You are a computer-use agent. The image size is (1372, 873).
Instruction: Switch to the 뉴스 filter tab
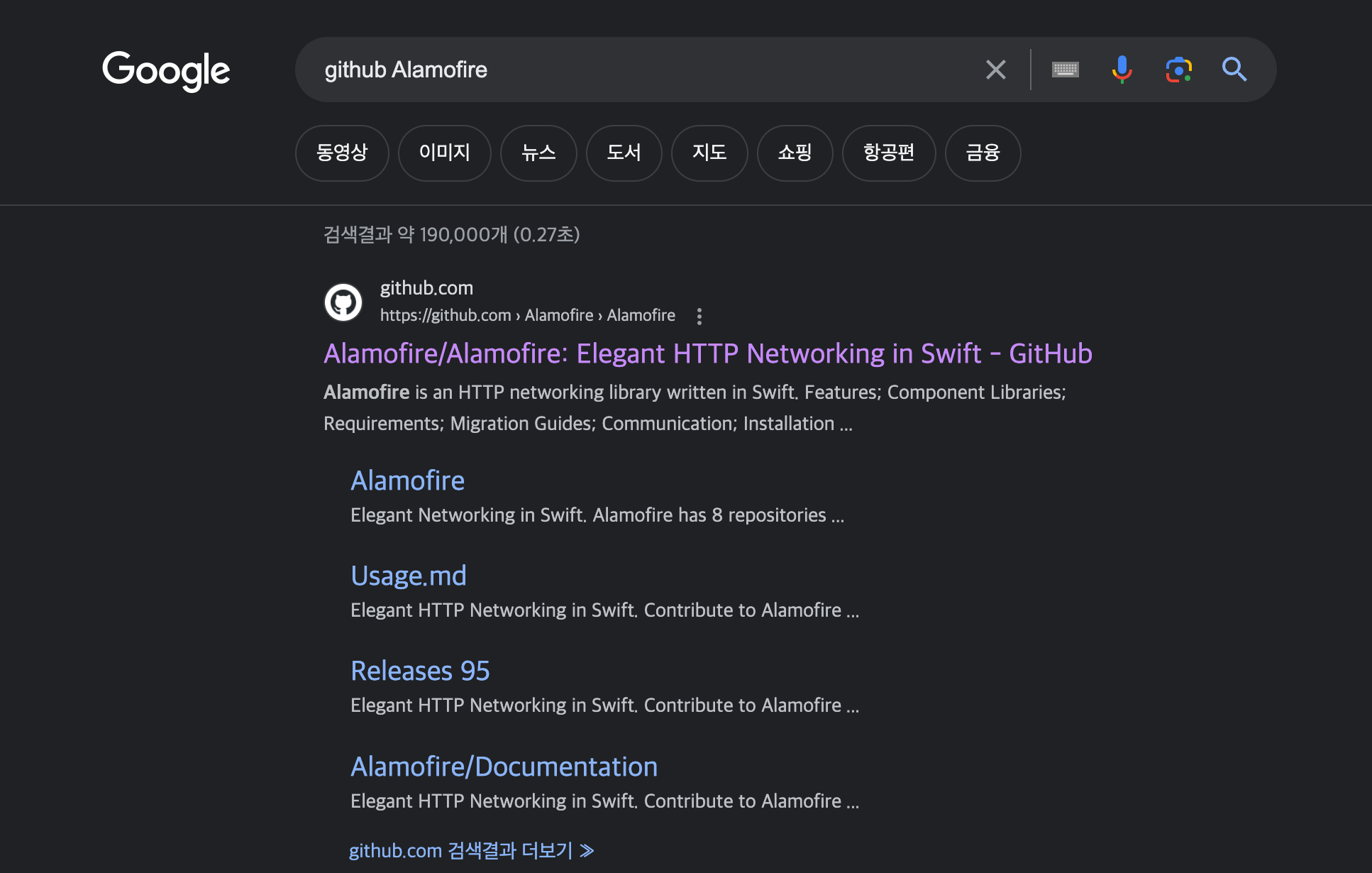tap(538, 153)
